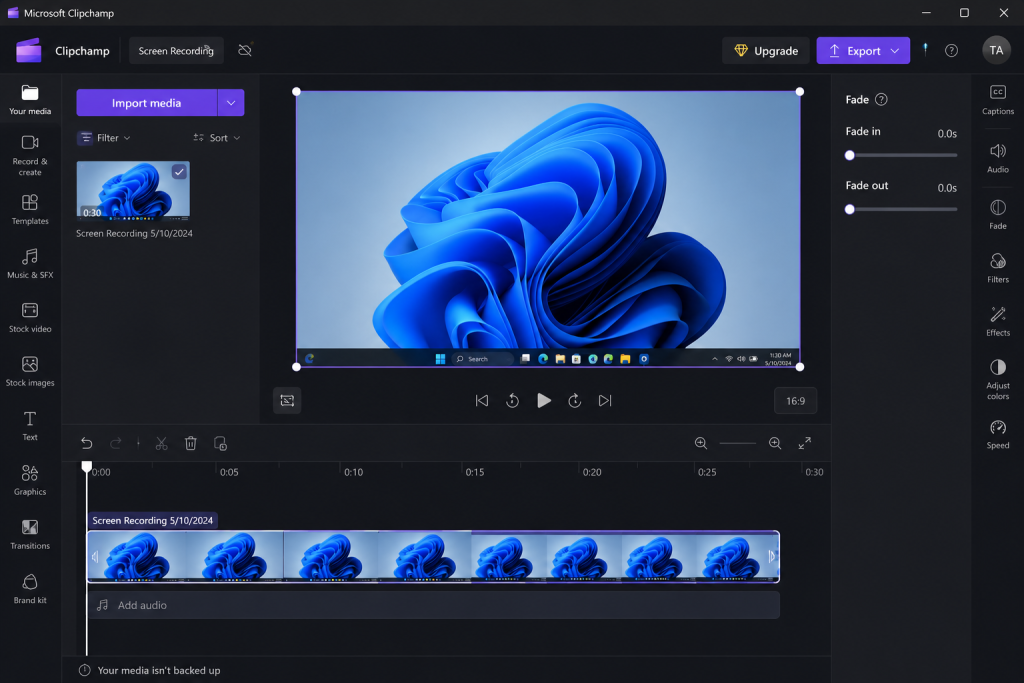Click the cloud sync disabled icon
The width and height of the screenshot is (1024, 683).
click(245, 50)
